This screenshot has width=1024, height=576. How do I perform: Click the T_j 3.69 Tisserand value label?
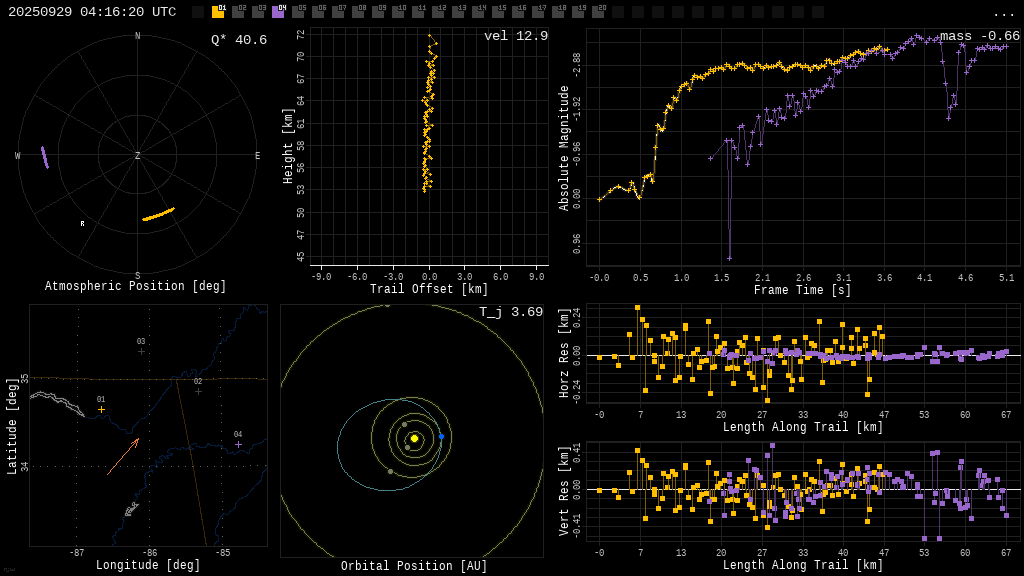click(x=510, y=312)
